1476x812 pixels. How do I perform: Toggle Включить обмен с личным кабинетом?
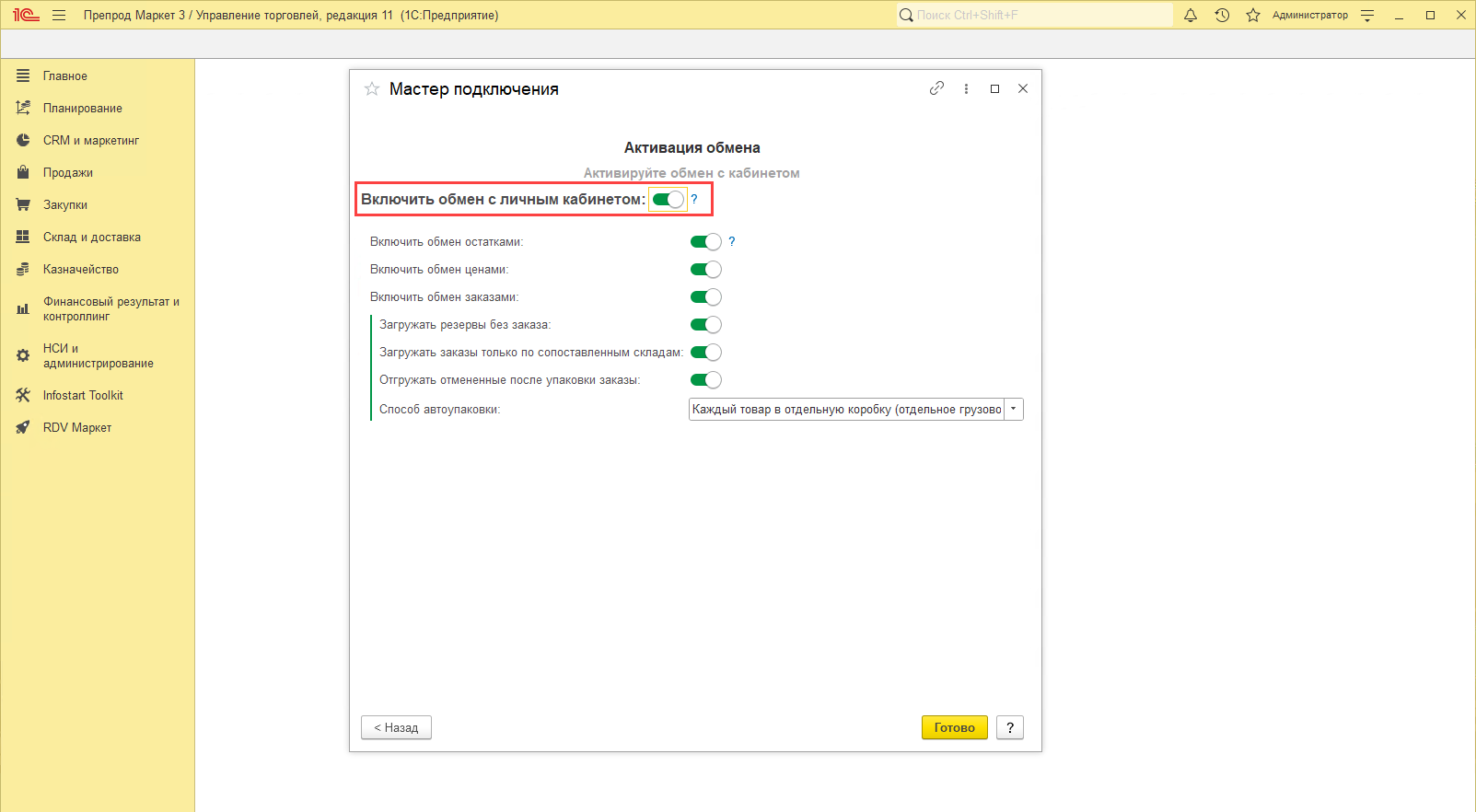click(x=668, y=200)
